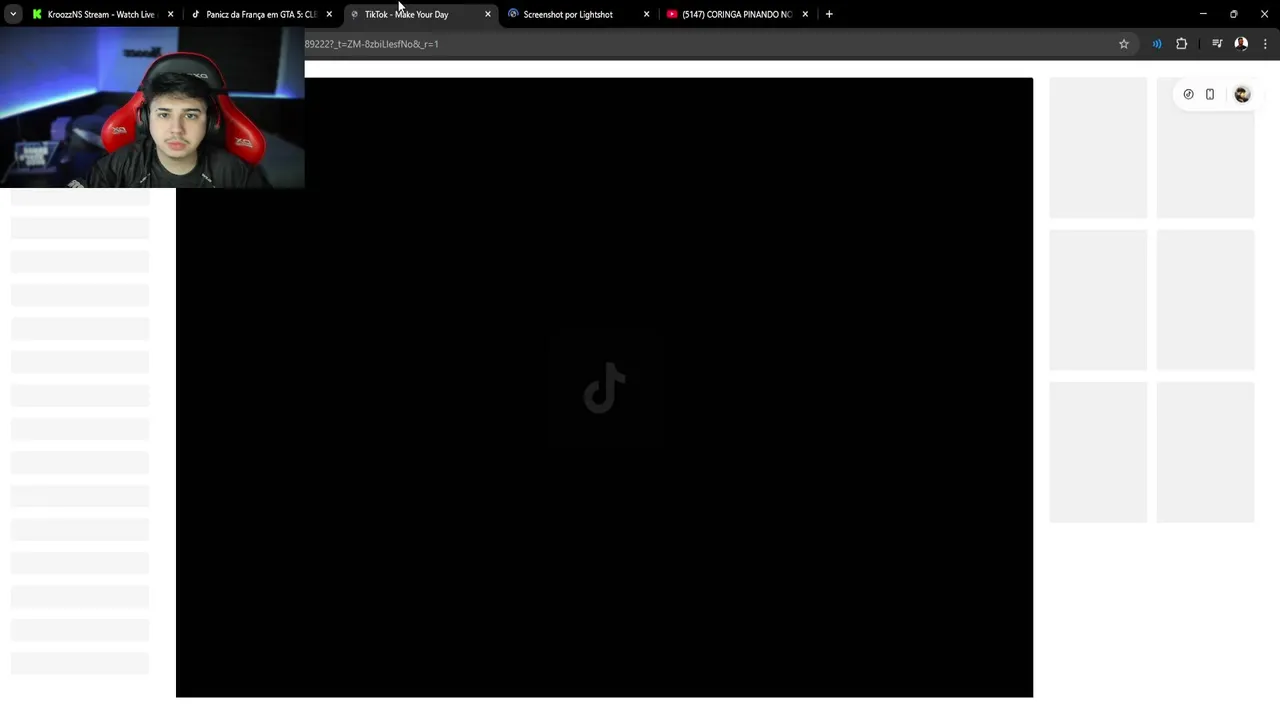
Task: Click the blue audio waves extension icon
Action: (1157, 44)
